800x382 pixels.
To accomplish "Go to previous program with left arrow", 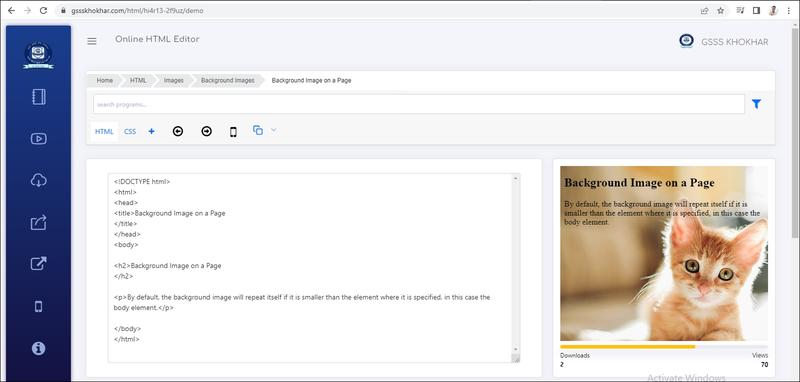I will click(x=178, y=132).
